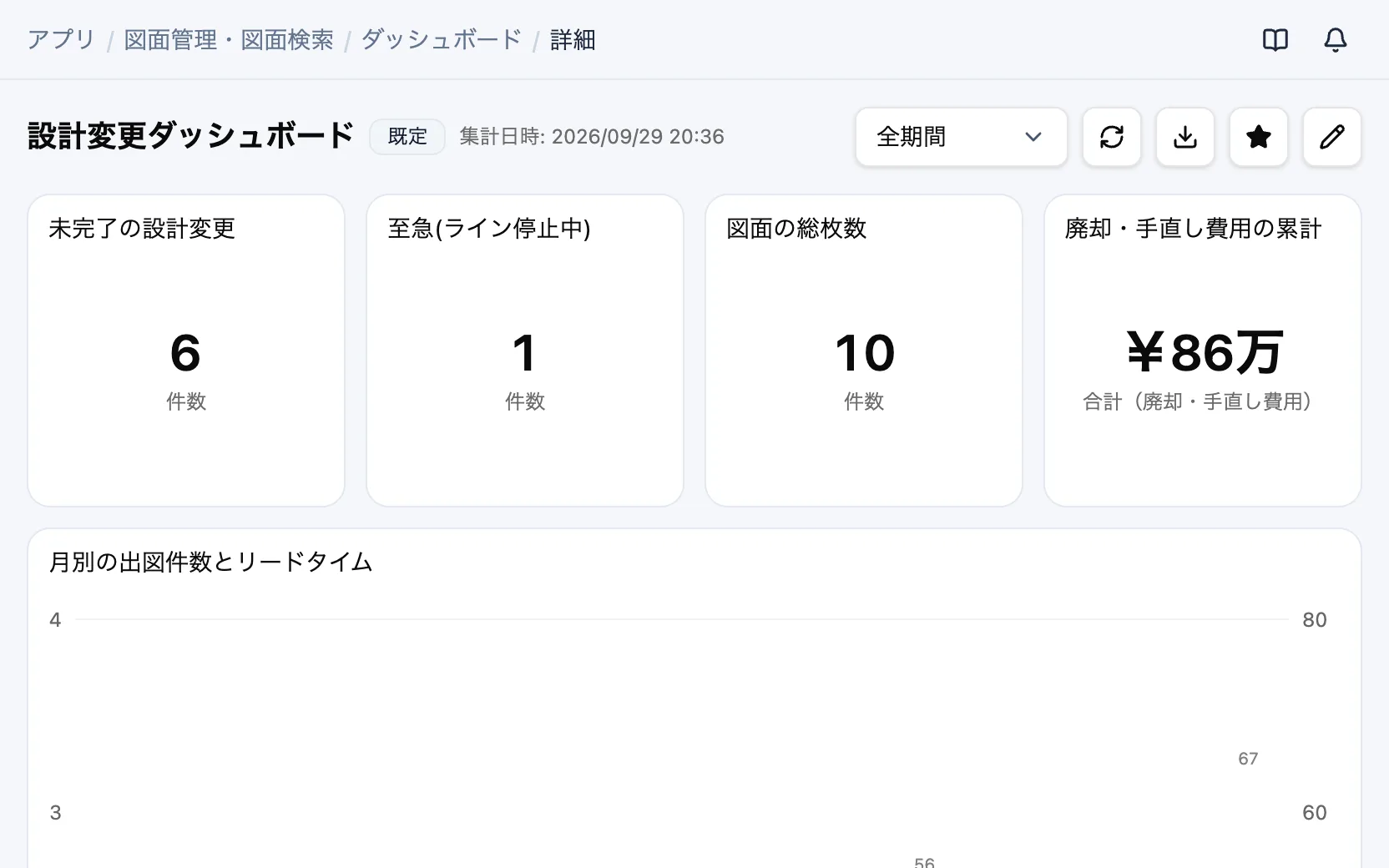This screenshot has height=868, width=1389.
Task: Download the dashboard export
Action: pos(1184,137)
